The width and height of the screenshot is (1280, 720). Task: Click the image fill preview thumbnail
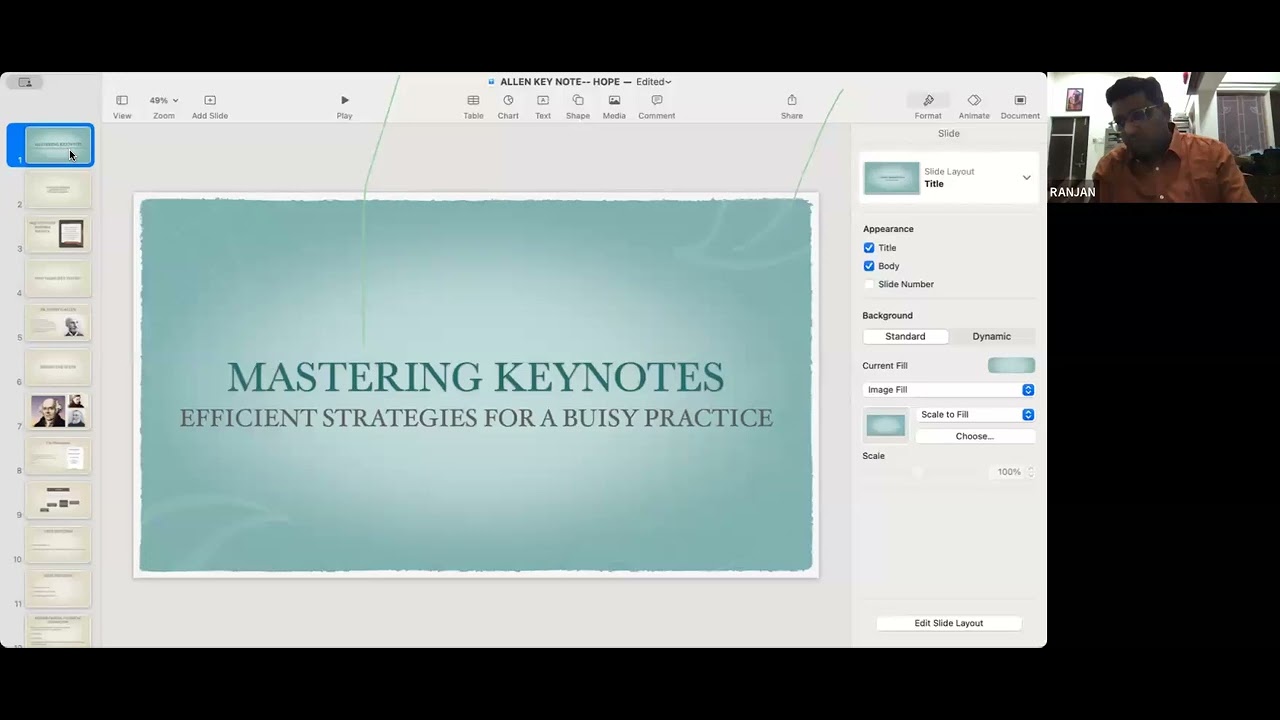(885, 426)
